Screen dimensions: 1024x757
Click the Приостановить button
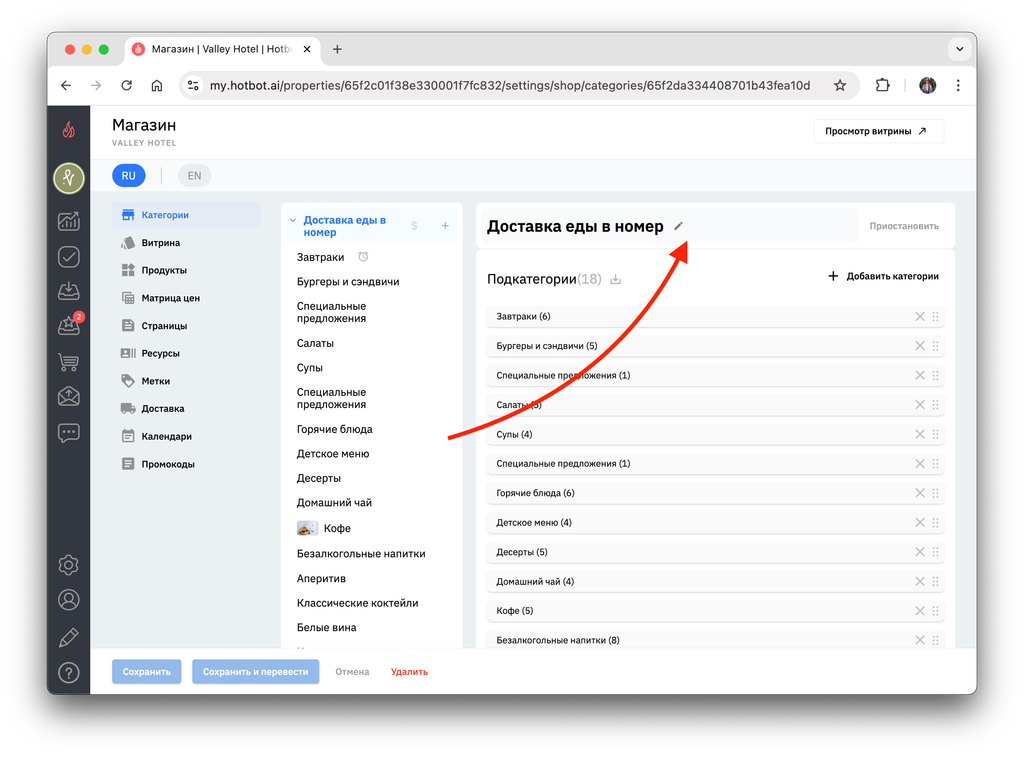[904, 226]
